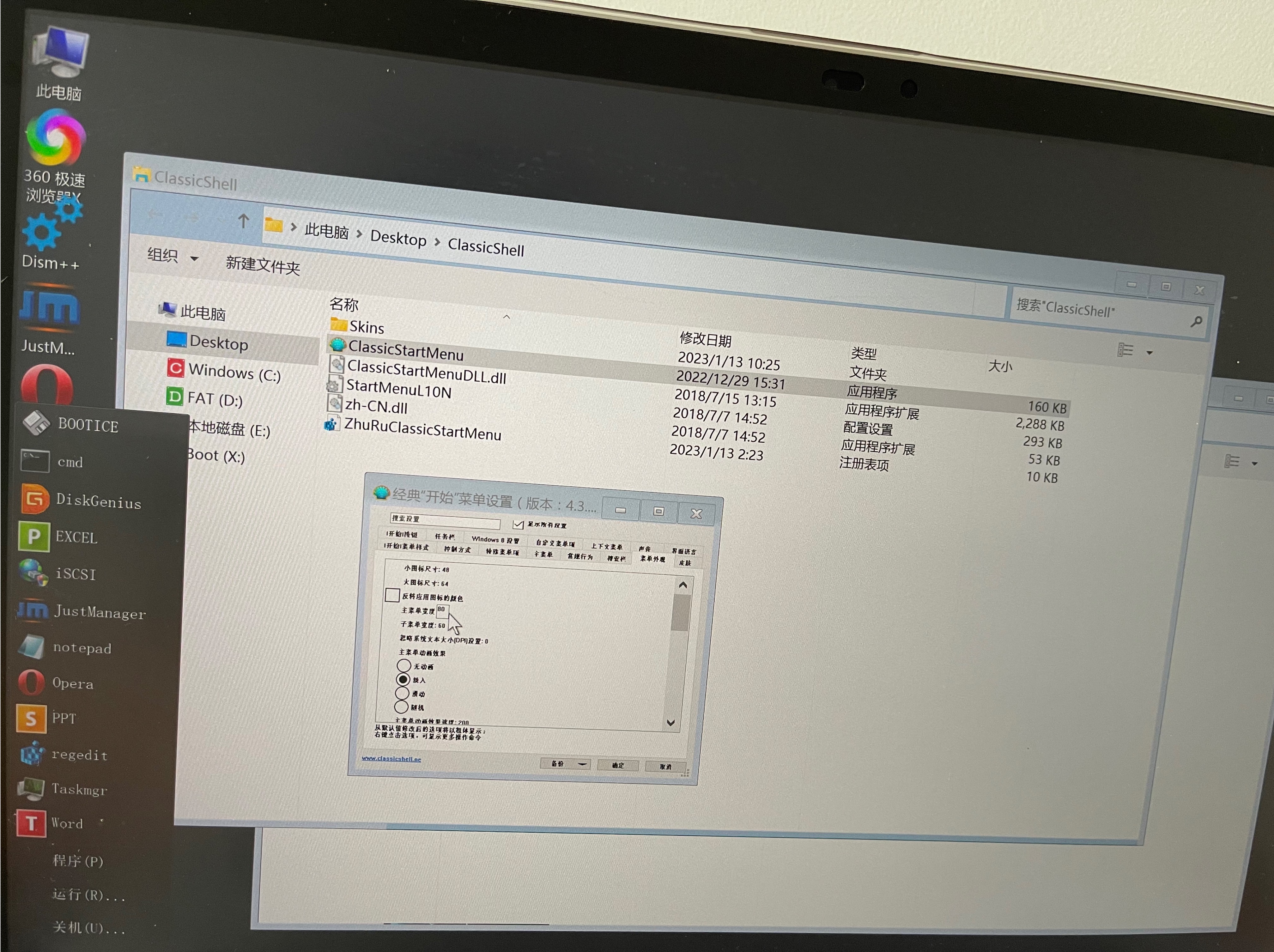The width and height of the screenshot is (1274, 952).
Task: Open the 此电脑 desktop icon
Action: pyautogui.click(x=60, y=63)
